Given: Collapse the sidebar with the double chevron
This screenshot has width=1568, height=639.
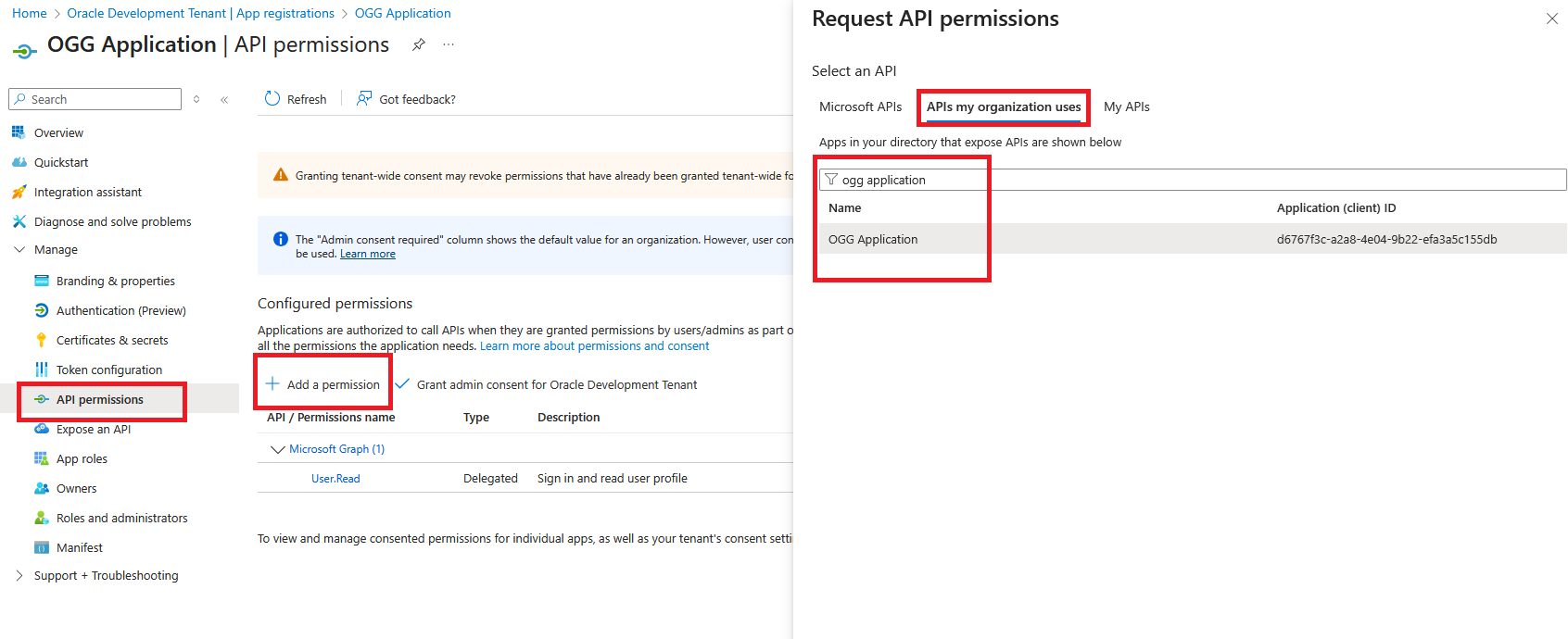Looking at the screenshot, I should tap(224, 99).
